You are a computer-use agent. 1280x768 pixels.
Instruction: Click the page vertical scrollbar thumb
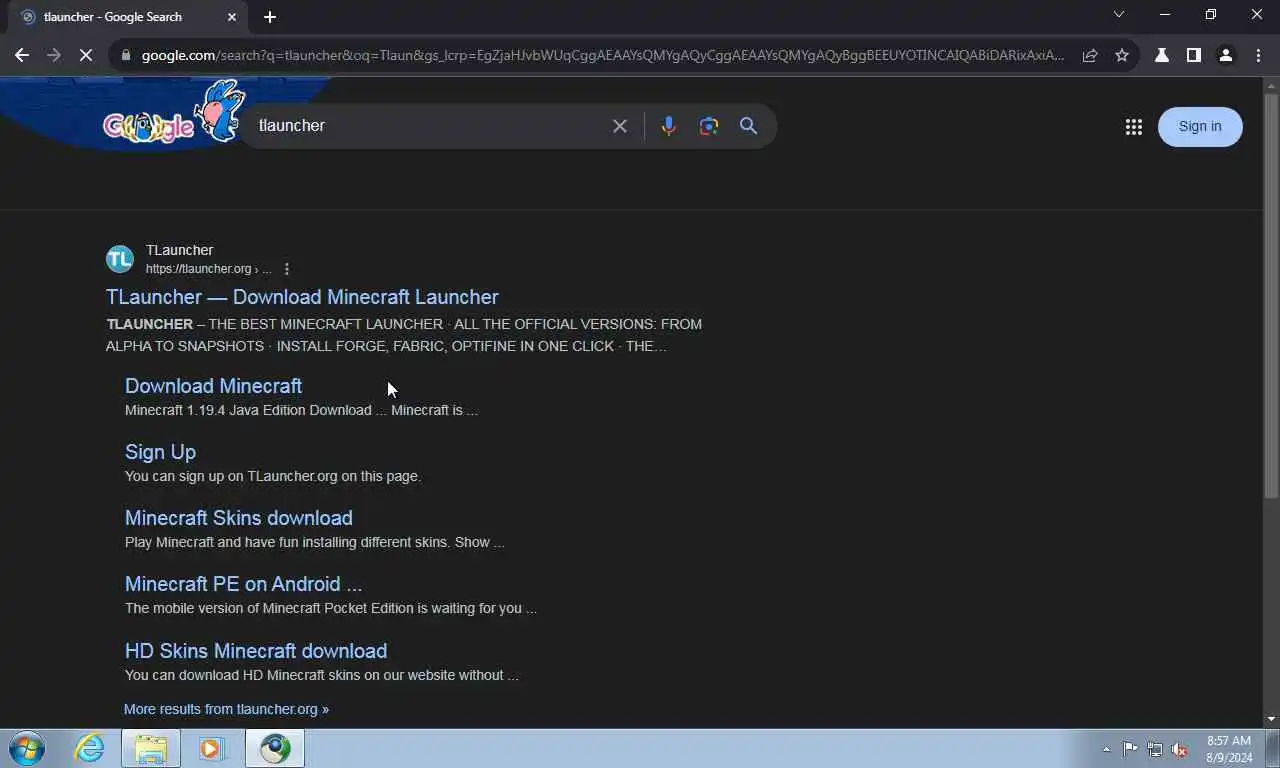tap(1271, 295)
